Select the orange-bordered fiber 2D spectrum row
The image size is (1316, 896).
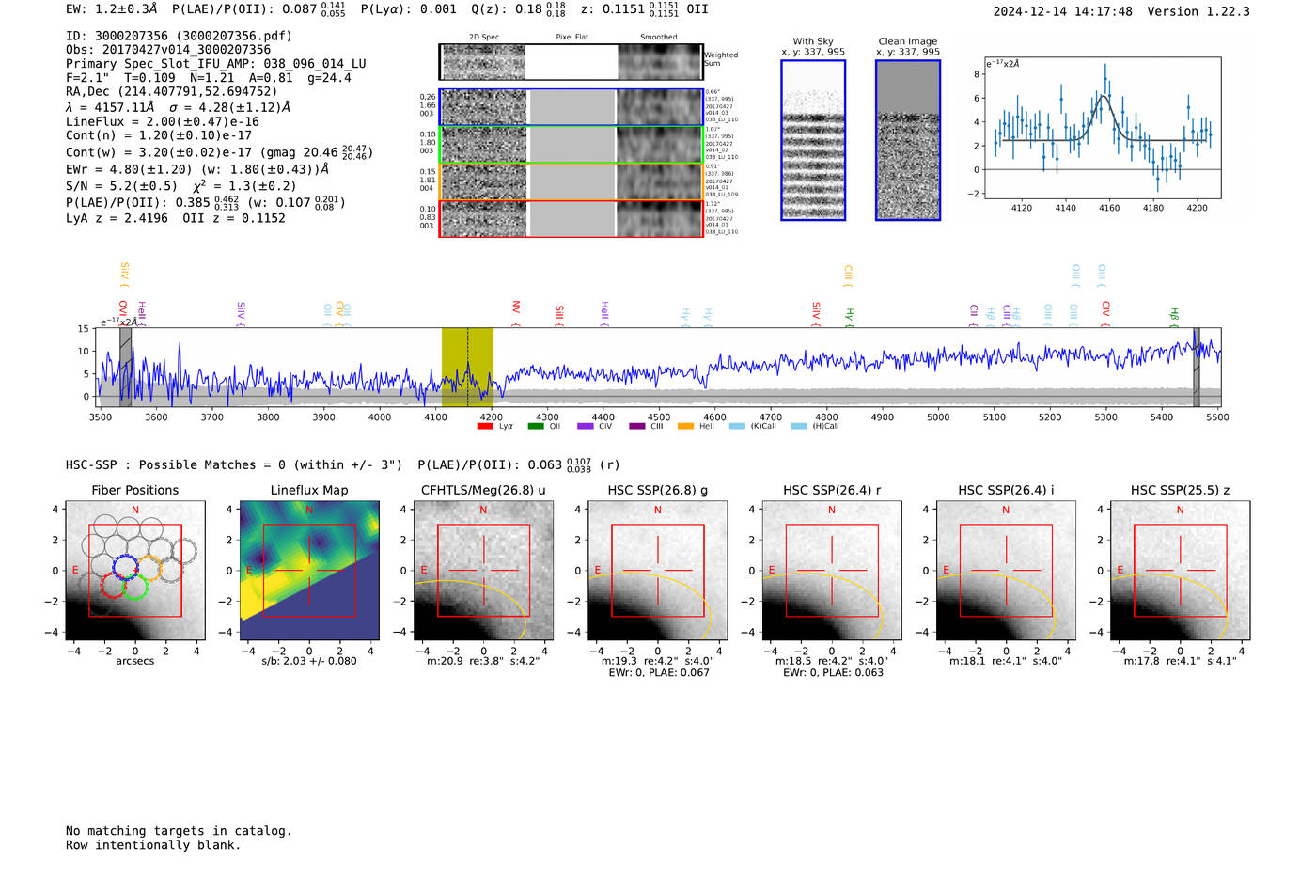click(571, 181)
